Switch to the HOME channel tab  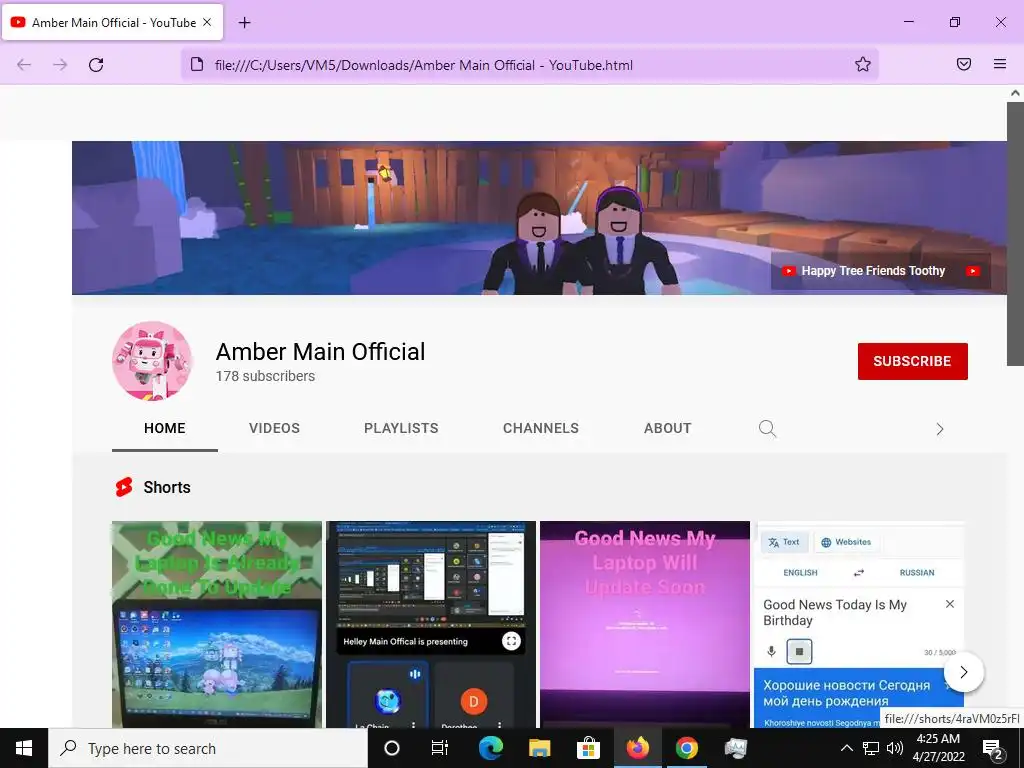pyautogui.click(x=165, y=428)
